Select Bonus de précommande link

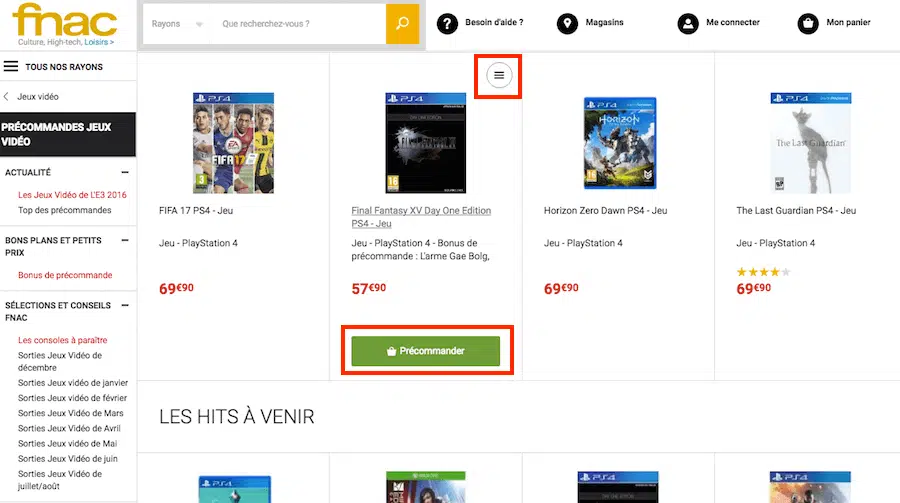click(65, 275)
